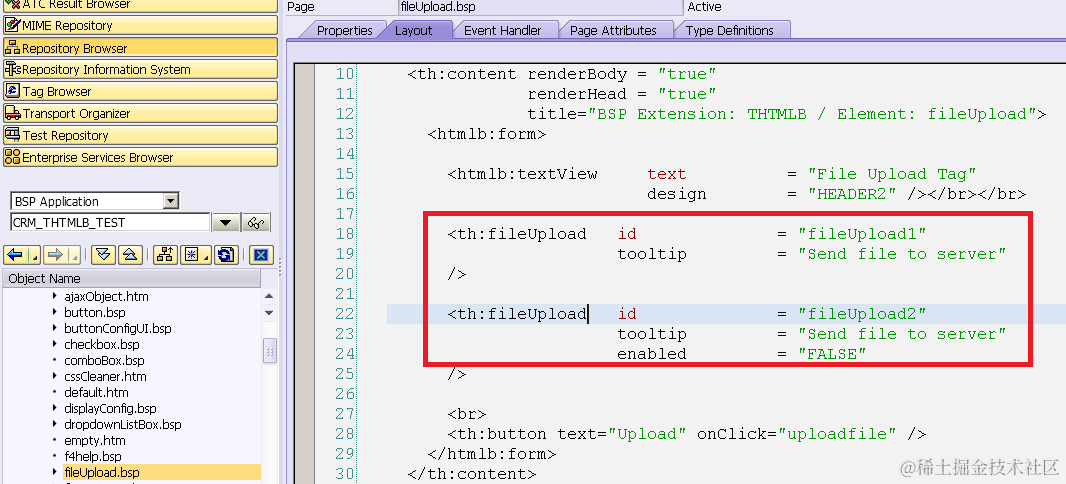
Task: Open the Transport Organizer
Action: [140, 114]
